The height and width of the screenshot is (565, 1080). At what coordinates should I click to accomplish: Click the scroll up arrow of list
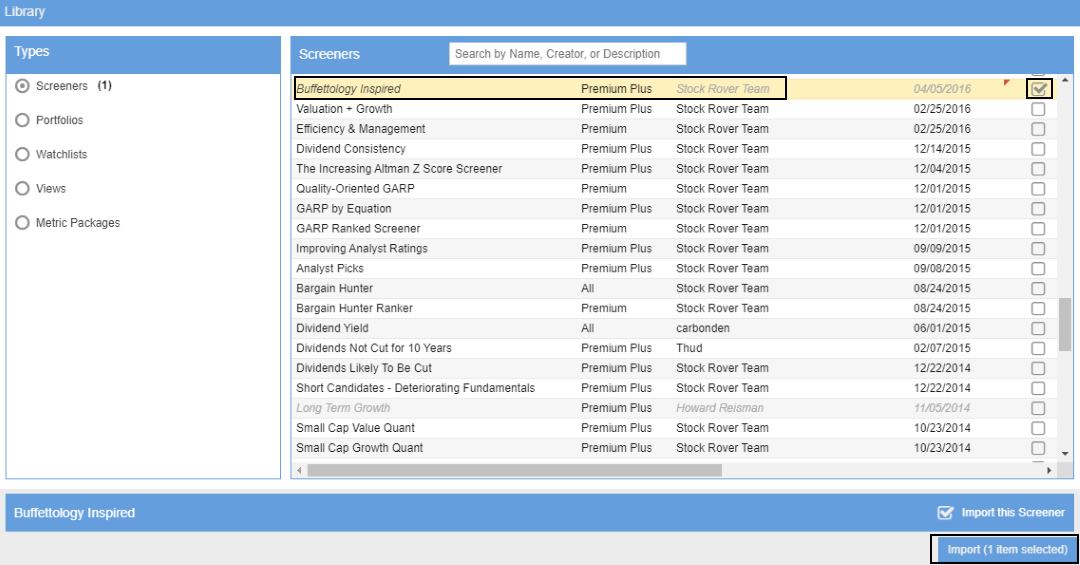click(1065, 81)
